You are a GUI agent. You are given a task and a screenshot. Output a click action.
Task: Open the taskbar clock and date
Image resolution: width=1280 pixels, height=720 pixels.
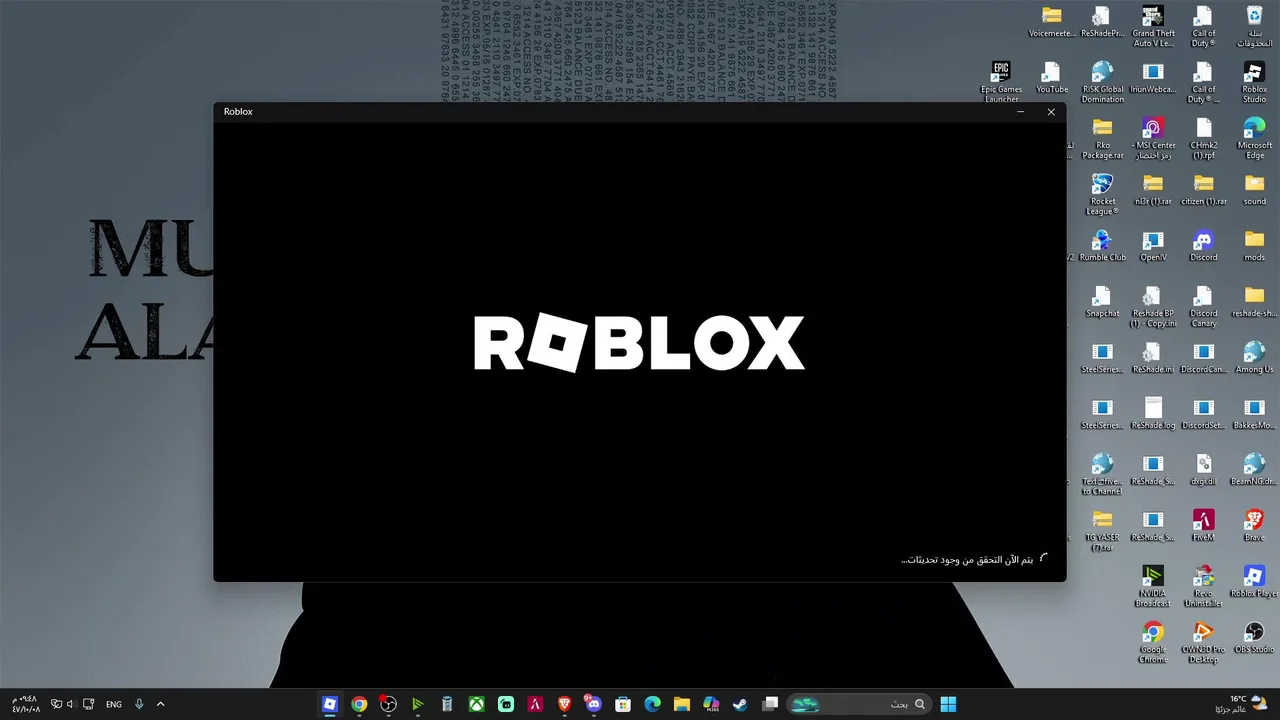(25, 704)
